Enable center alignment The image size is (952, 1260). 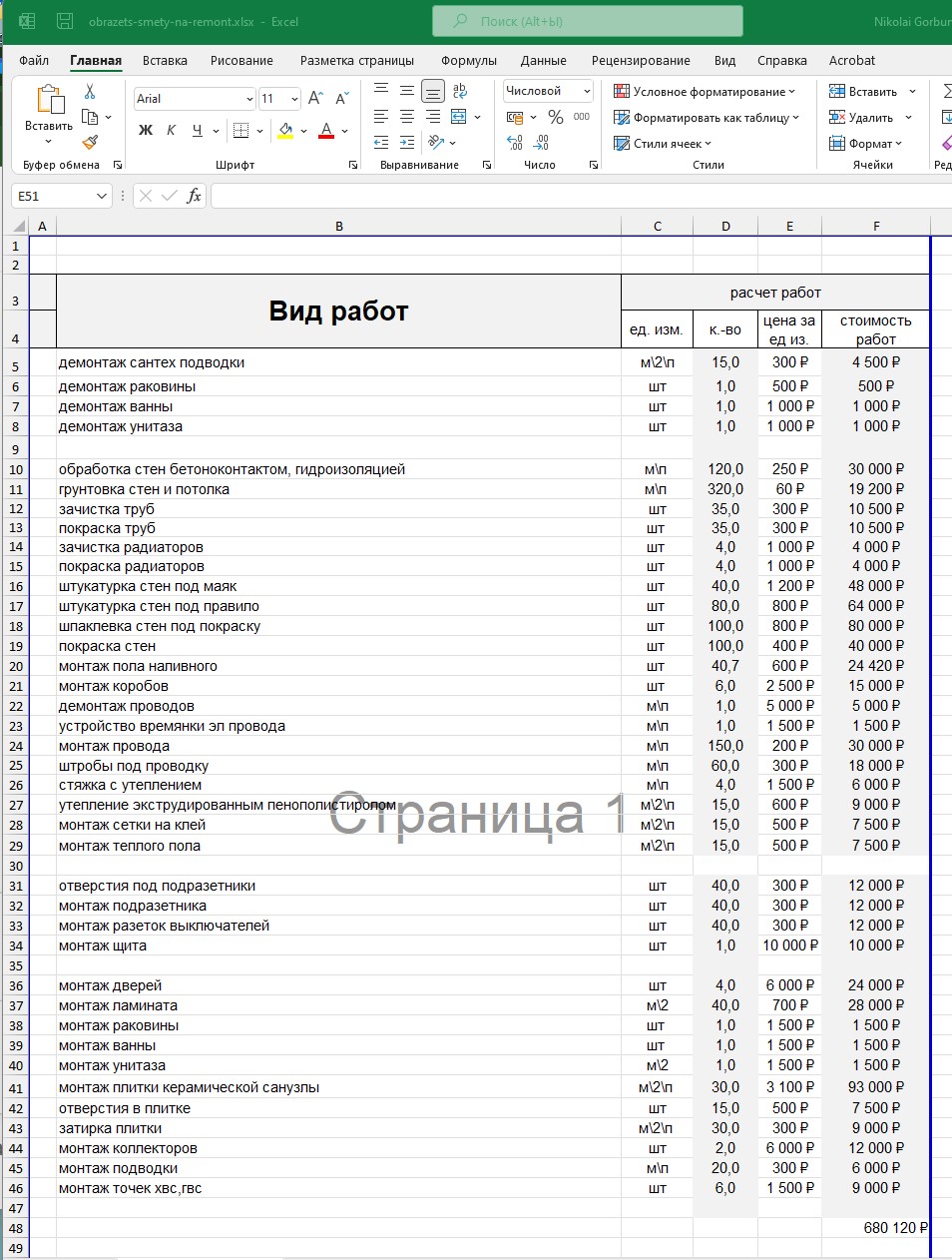coord(406,117)
